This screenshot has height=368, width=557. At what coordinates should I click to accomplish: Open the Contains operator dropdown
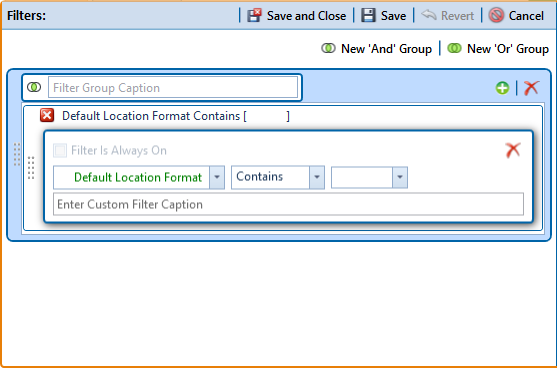click(x=317, y=177)
